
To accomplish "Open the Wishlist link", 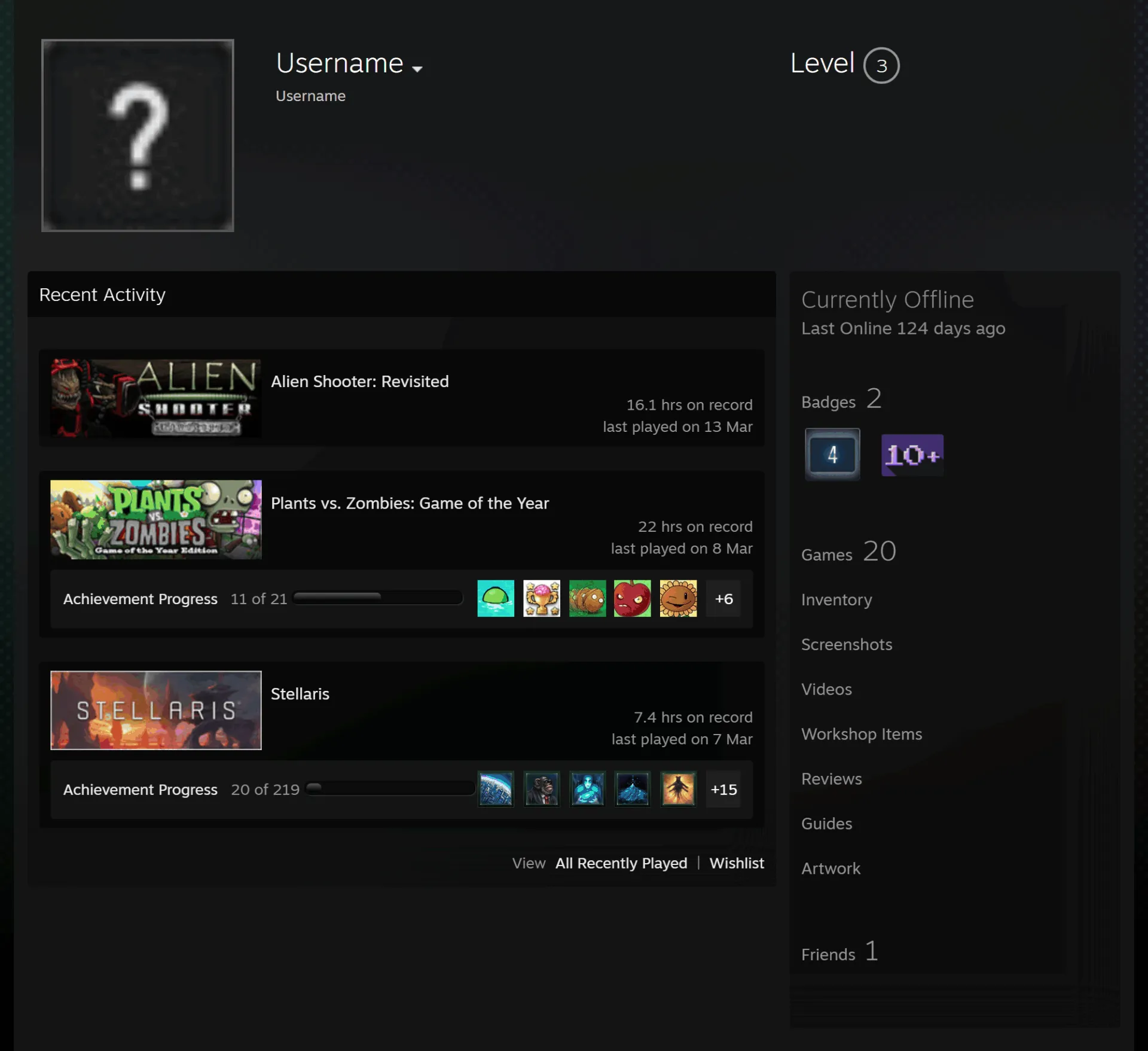I will pyautogui.click(x=737, y=863).
